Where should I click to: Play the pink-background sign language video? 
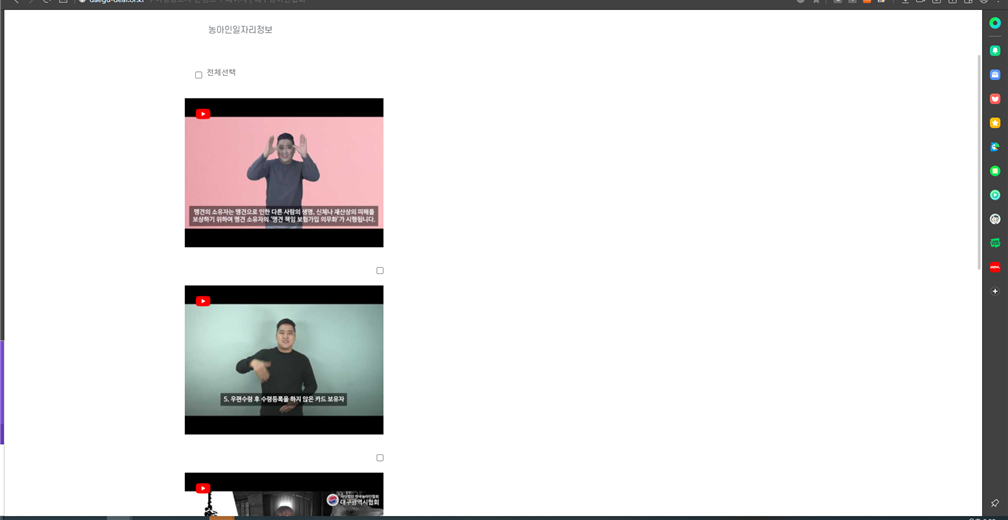[x=284, y=165]
